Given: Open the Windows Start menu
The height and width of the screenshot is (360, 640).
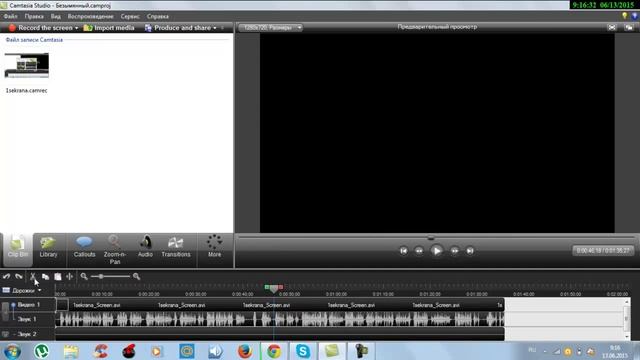Looking at the screenshot, I should (x=12, y=351).
